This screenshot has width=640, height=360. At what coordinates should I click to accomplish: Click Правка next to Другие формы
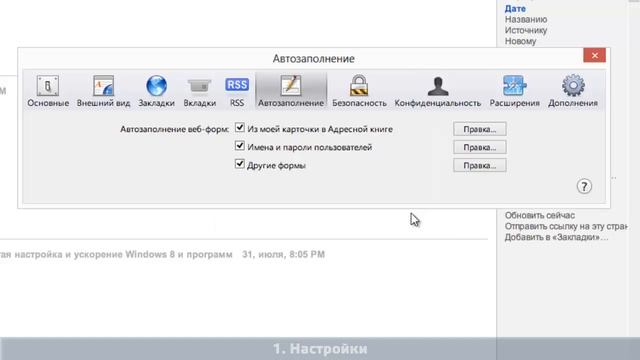[x=480, y=165]
